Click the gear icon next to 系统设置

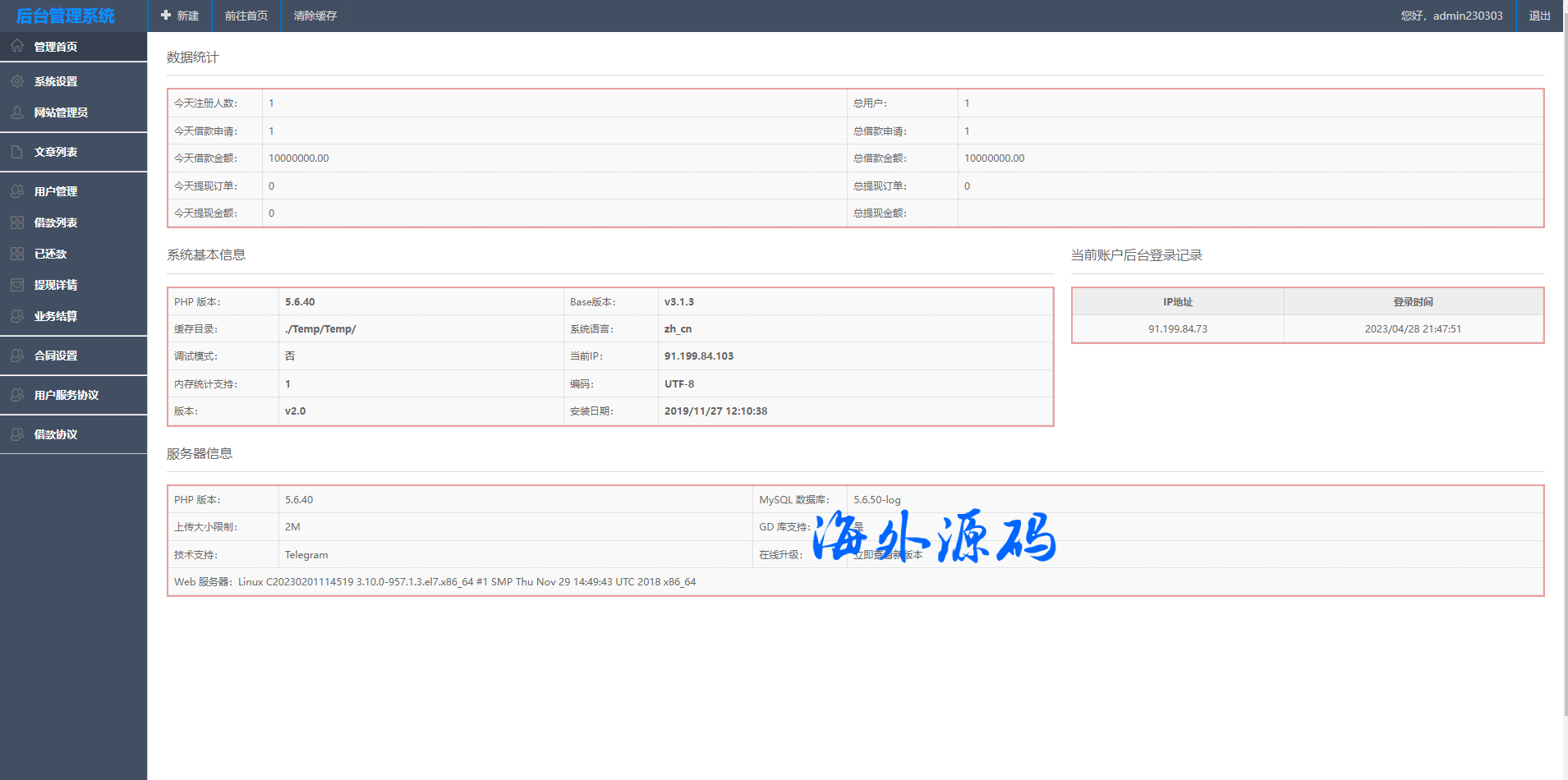pyautogui.click(x=17, y=81)
